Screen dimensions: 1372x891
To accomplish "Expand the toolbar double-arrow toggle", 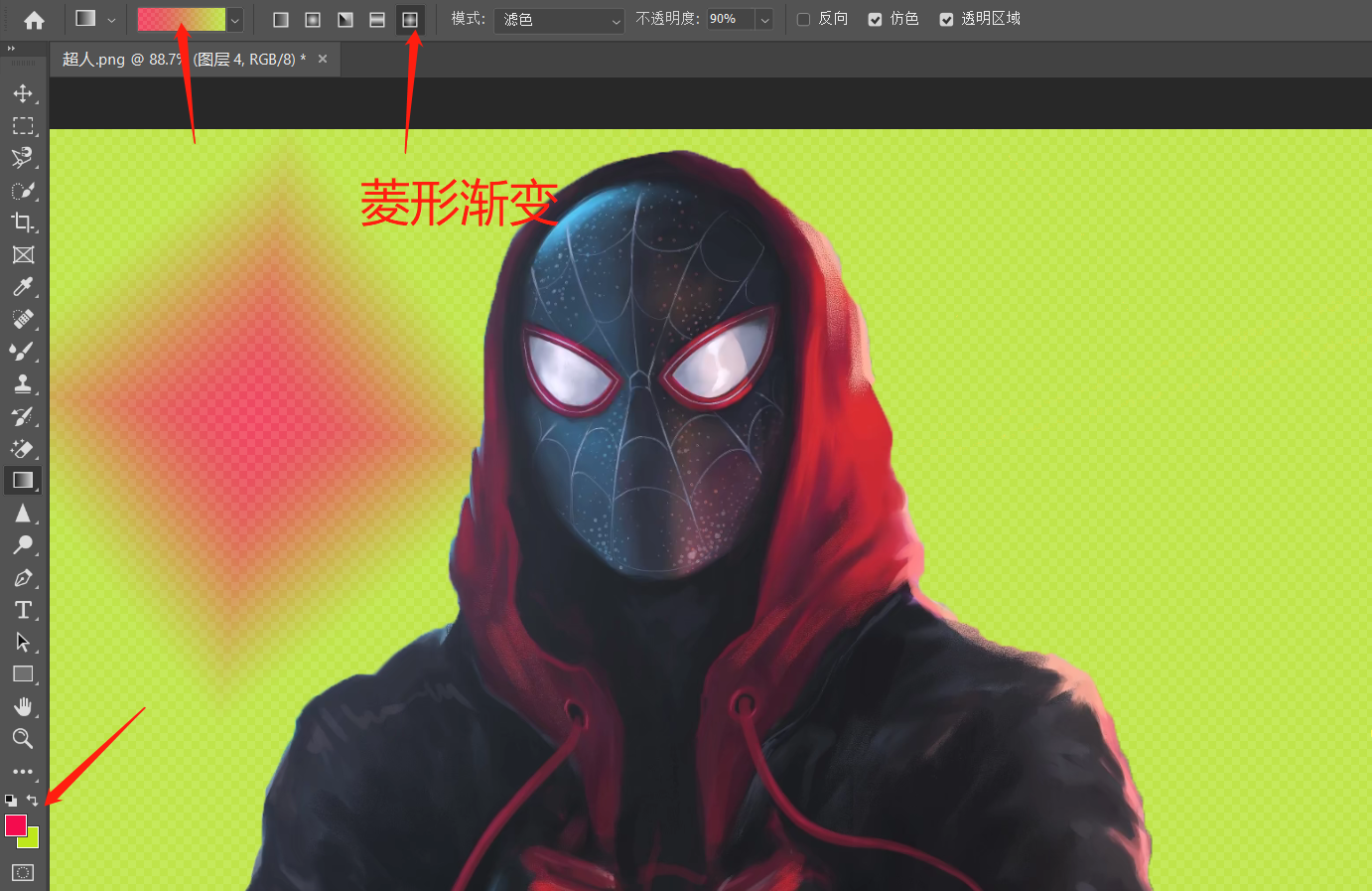I will click(11, 48).
